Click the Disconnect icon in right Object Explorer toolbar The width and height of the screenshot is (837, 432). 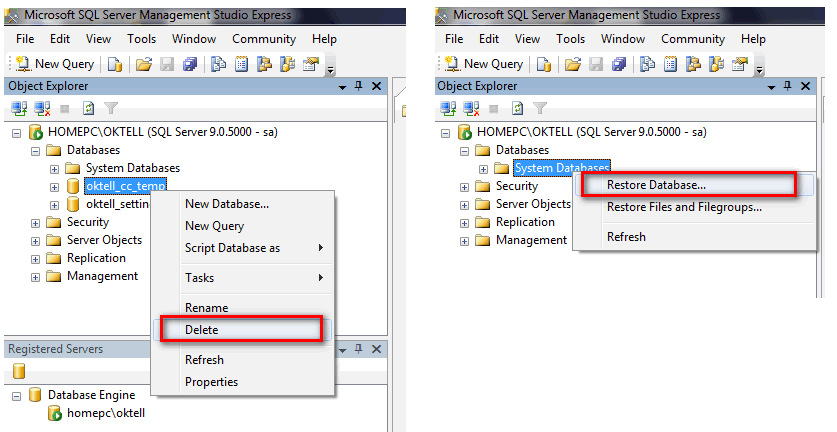(x=471, y=108)
